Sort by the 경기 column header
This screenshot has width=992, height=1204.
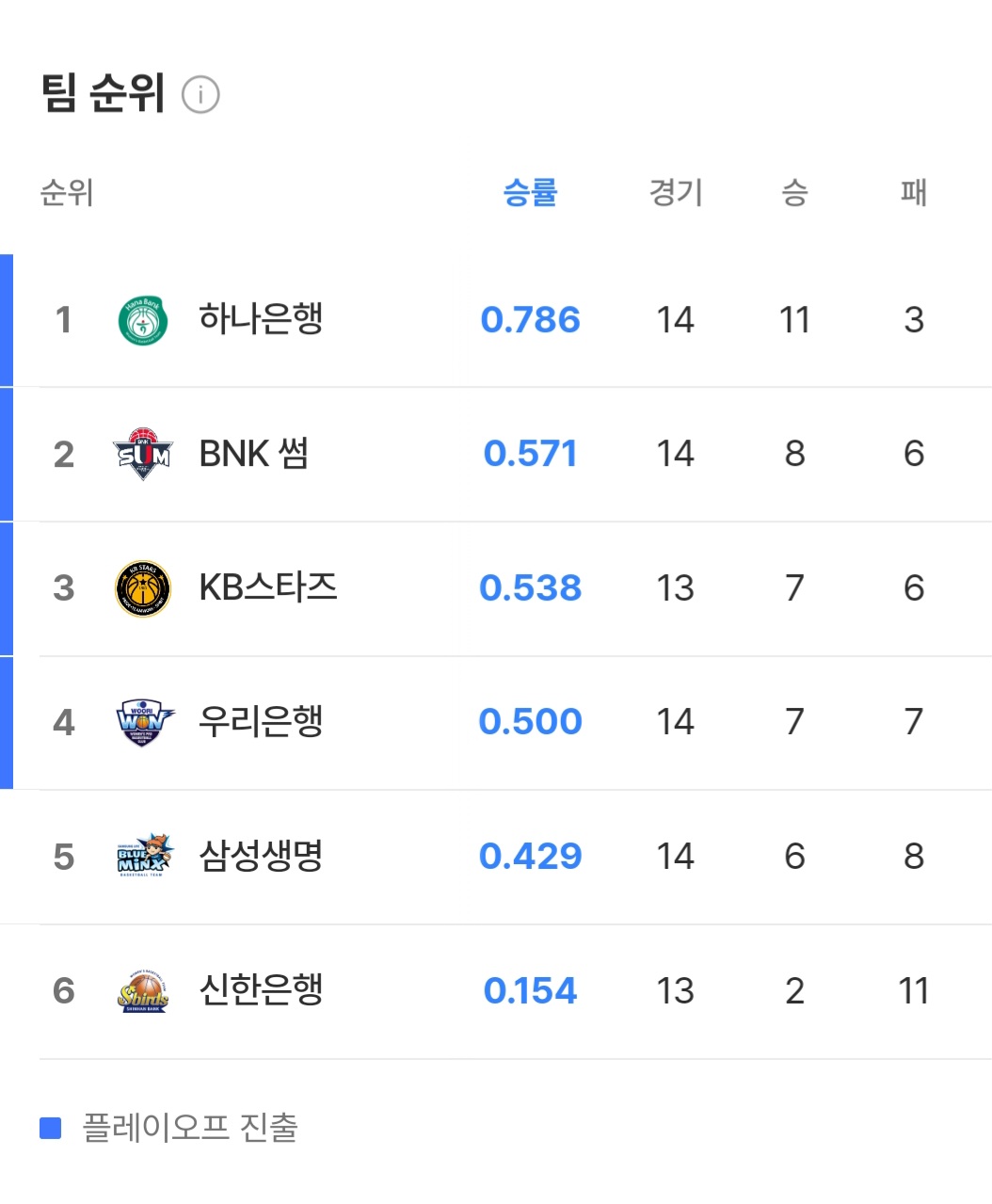pyautogui.click(x=676, y=193)
